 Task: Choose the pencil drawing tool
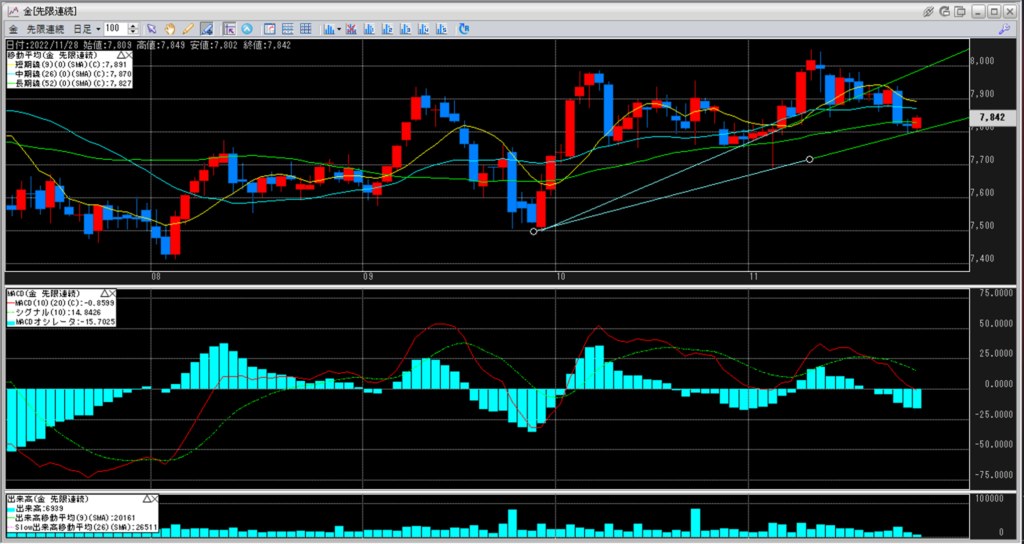(188, 29)
